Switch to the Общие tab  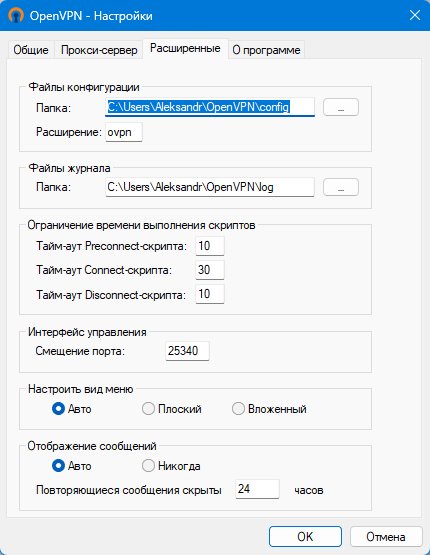(x=31, y=50)
